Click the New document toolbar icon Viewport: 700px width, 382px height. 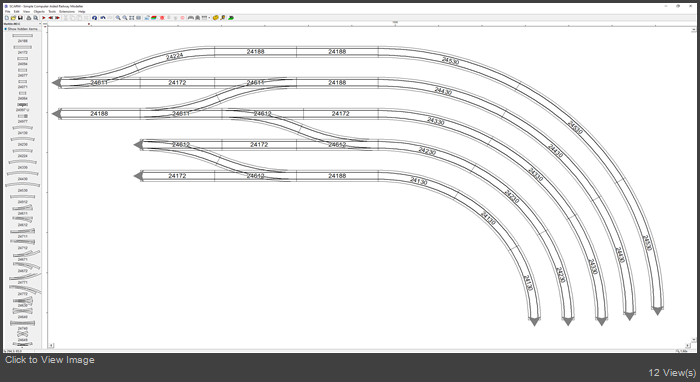tap(7, 18)
